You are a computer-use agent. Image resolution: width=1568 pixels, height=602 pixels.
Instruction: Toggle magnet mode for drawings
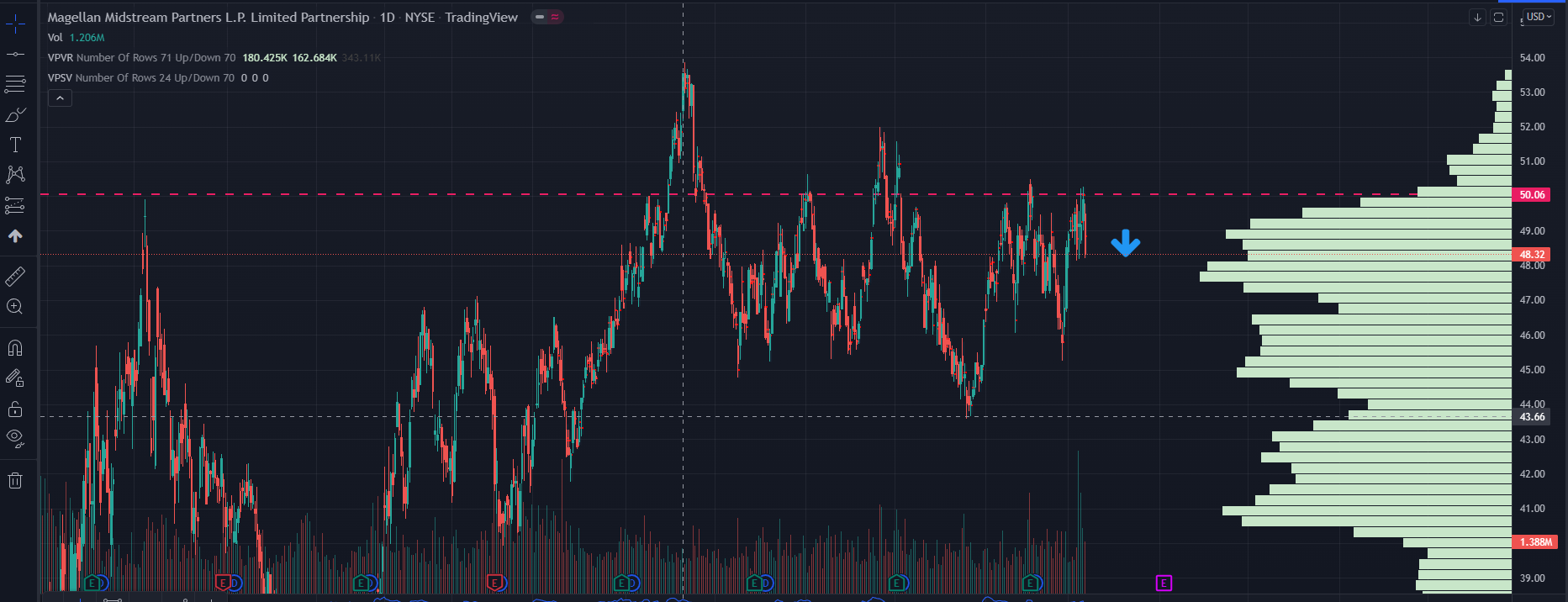click(15, 348)
